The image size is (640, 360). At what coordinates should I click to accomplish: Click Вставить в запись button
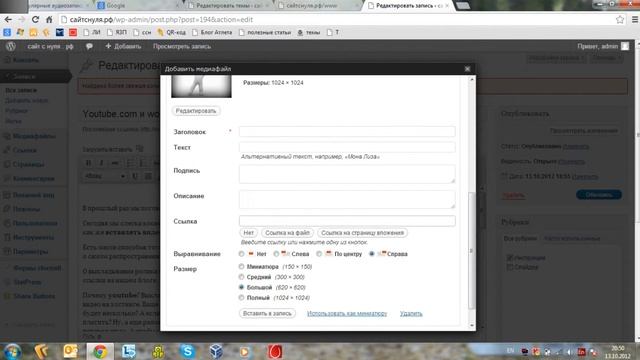click(267, 313)
